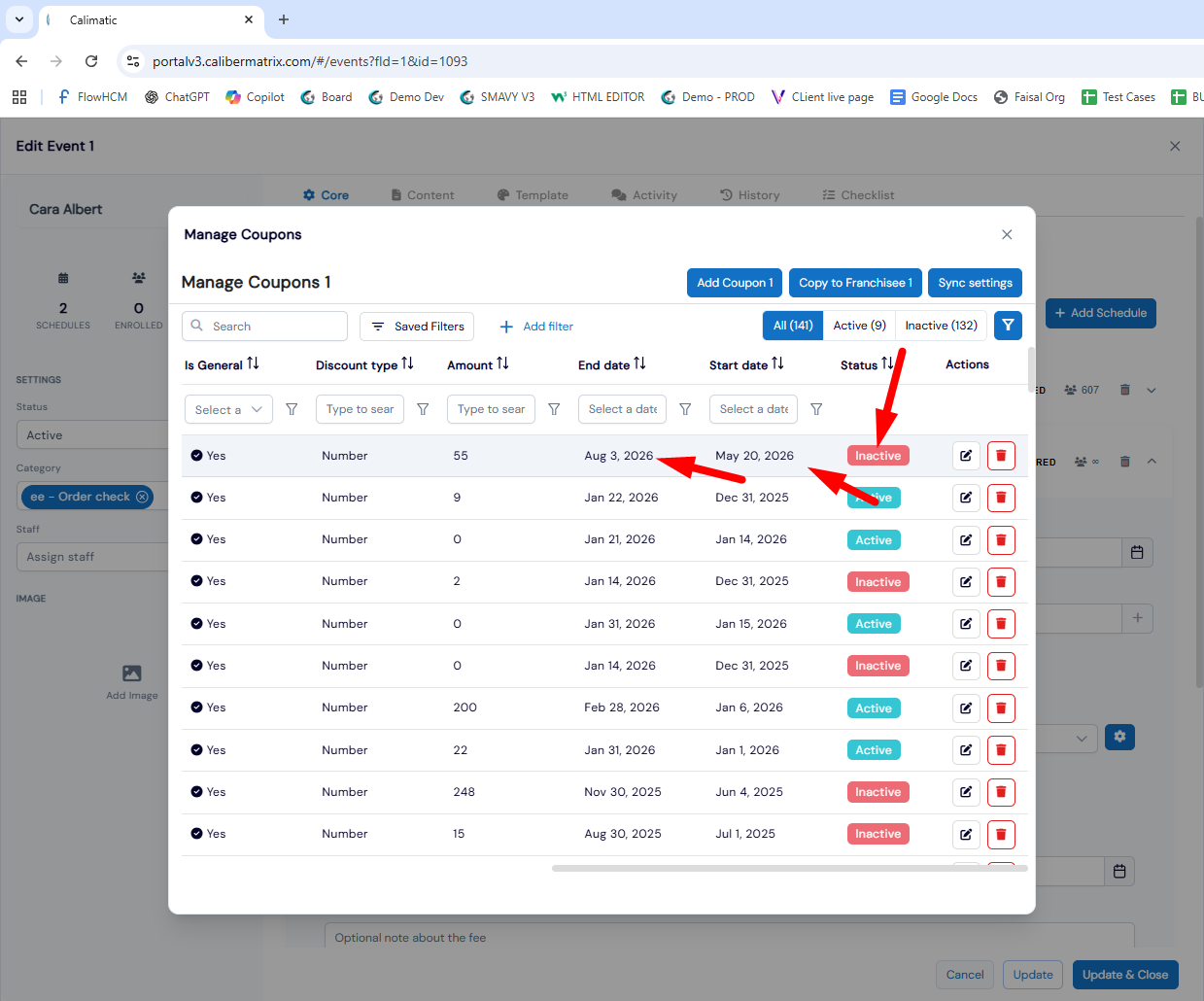The height and width of the screenshot is (1001, 1204).
Task: Open End date column filter funnel
Action: point(685,410)
